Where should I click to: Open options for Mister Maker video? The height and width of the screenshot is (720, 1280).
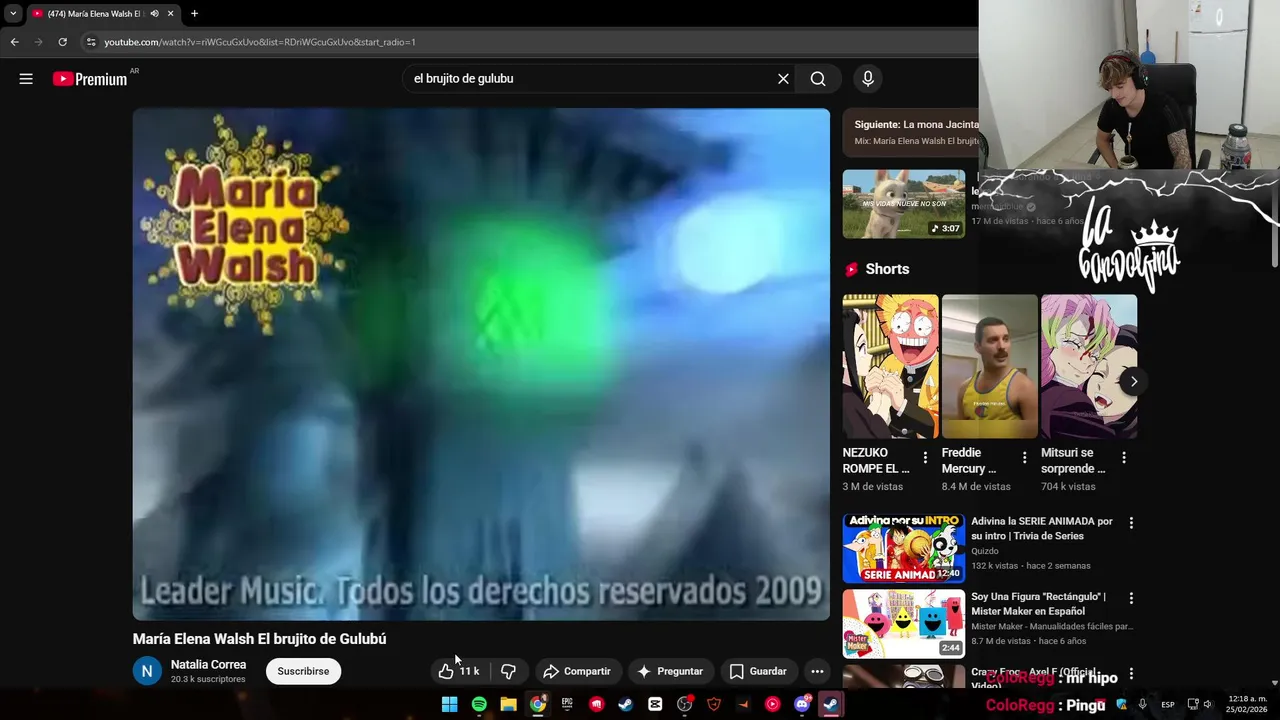tap(1131, 598)
